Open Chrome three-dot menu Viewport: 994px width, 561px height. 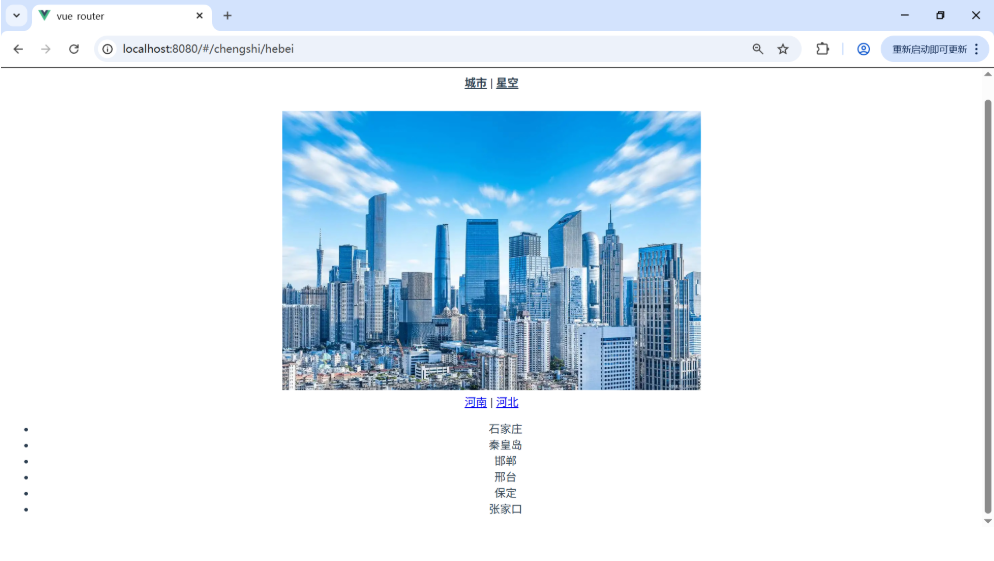(x=976, y=49)
